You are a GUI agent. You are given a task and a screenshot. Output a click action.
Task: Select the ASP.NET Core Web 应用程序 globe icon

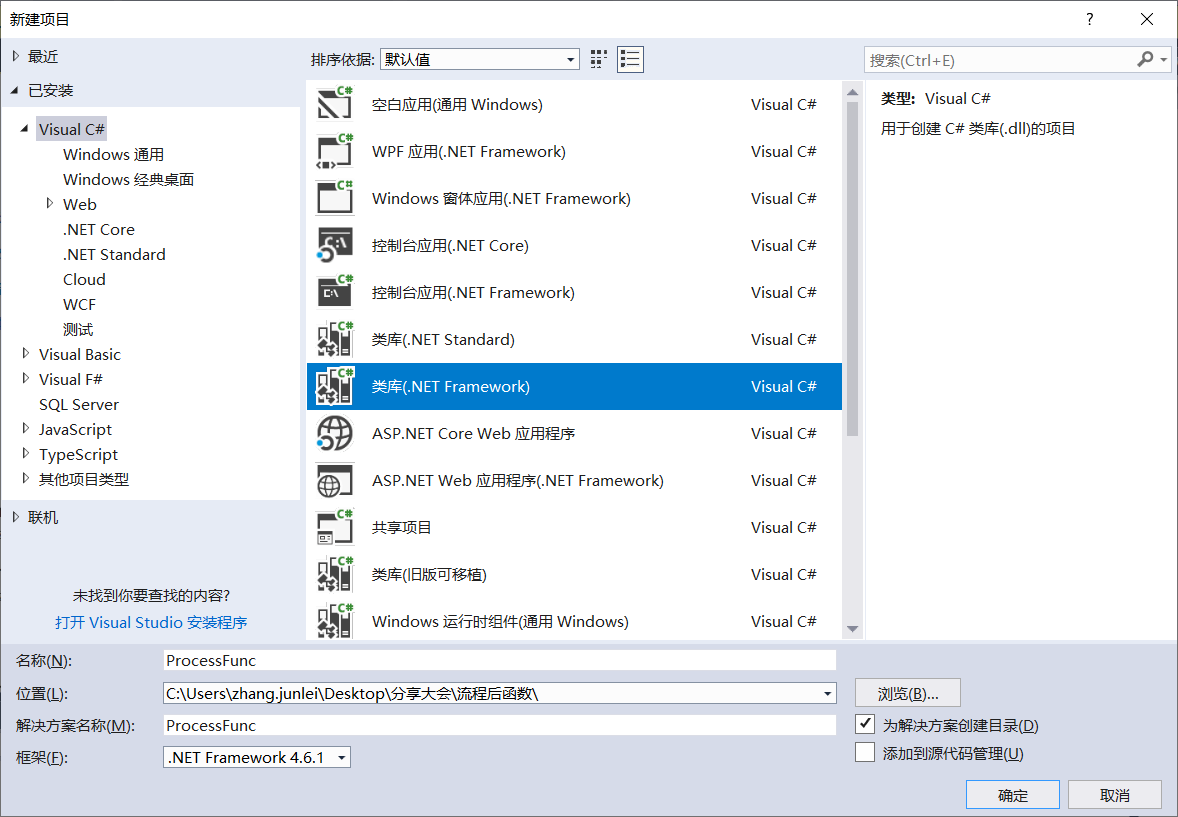(x=334, y=434)
